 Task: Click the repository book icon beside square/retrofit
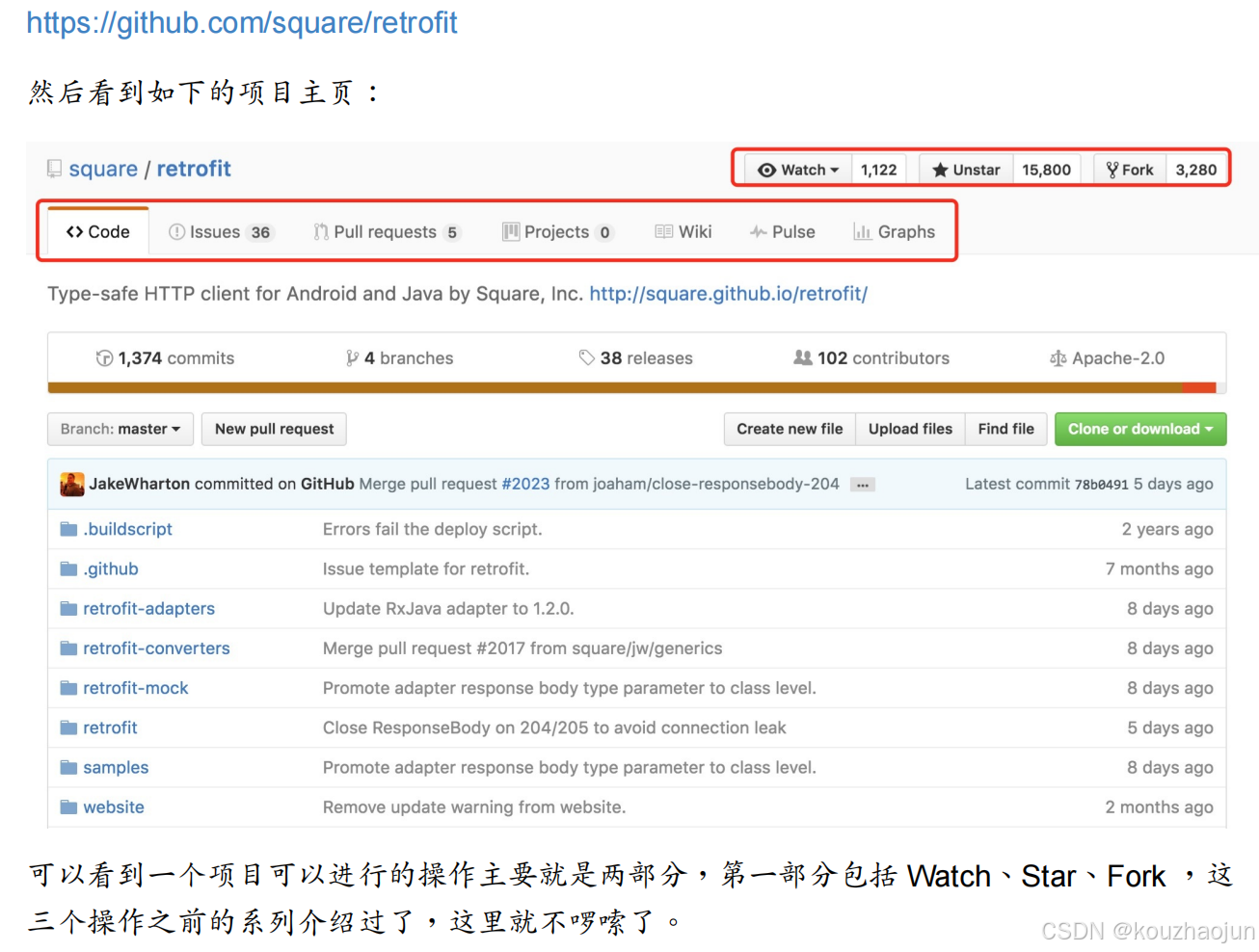click(53, 168)
